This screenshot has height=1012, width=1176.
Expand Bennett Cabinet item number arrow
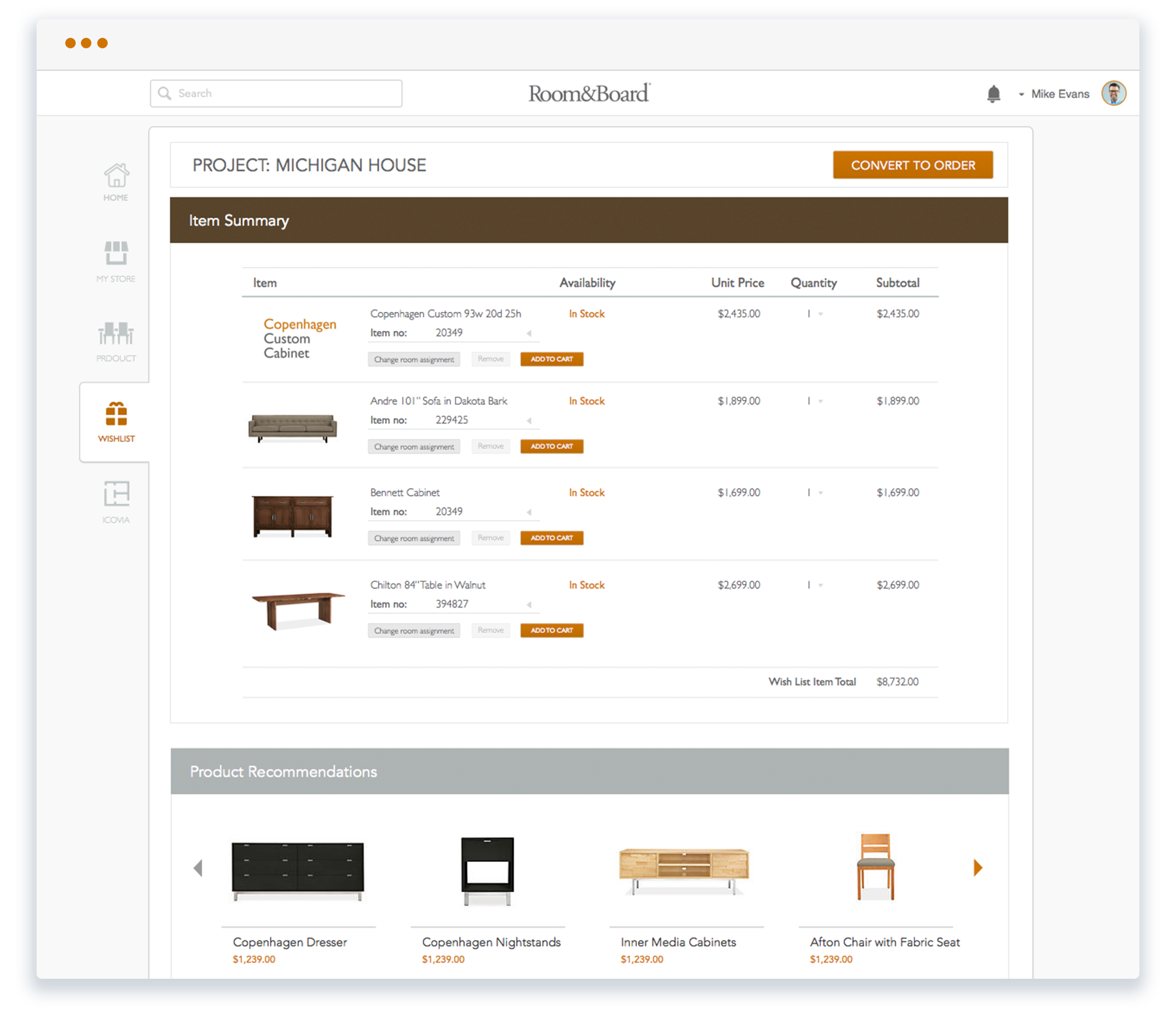click(529, 512)
